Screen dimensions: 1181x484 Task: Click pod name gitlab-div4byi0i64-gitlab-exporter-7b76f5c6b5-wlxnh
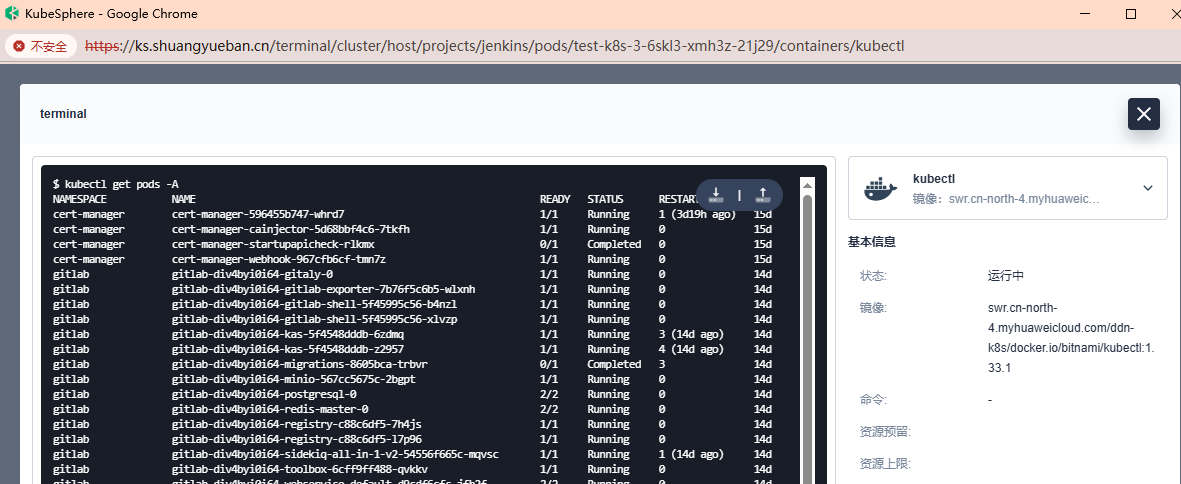tap(324, 289)
